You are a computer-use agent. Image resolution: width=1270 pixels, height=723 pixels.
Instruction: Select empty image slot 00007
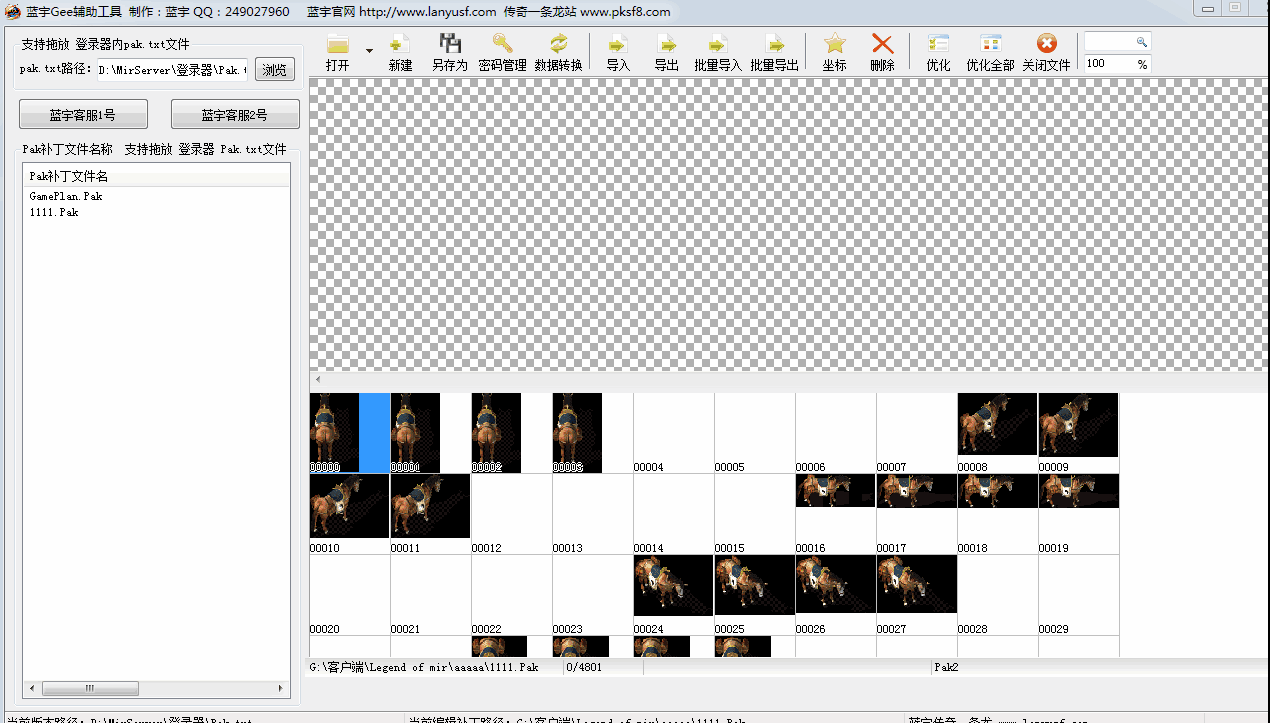click(x=916, y=432)
